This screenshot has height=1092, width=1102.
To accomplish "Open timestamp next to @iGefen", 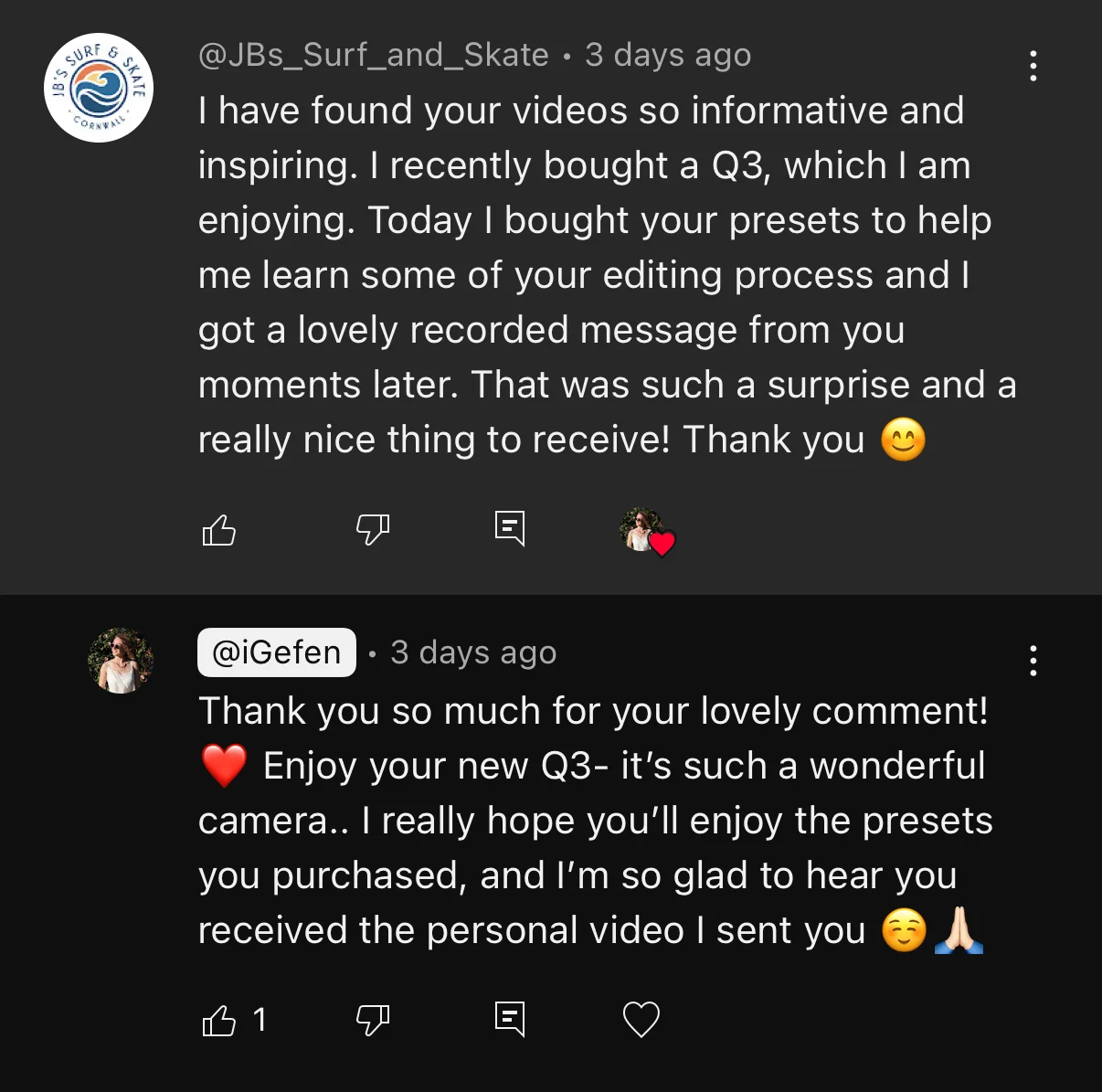I will click(473, 652).
